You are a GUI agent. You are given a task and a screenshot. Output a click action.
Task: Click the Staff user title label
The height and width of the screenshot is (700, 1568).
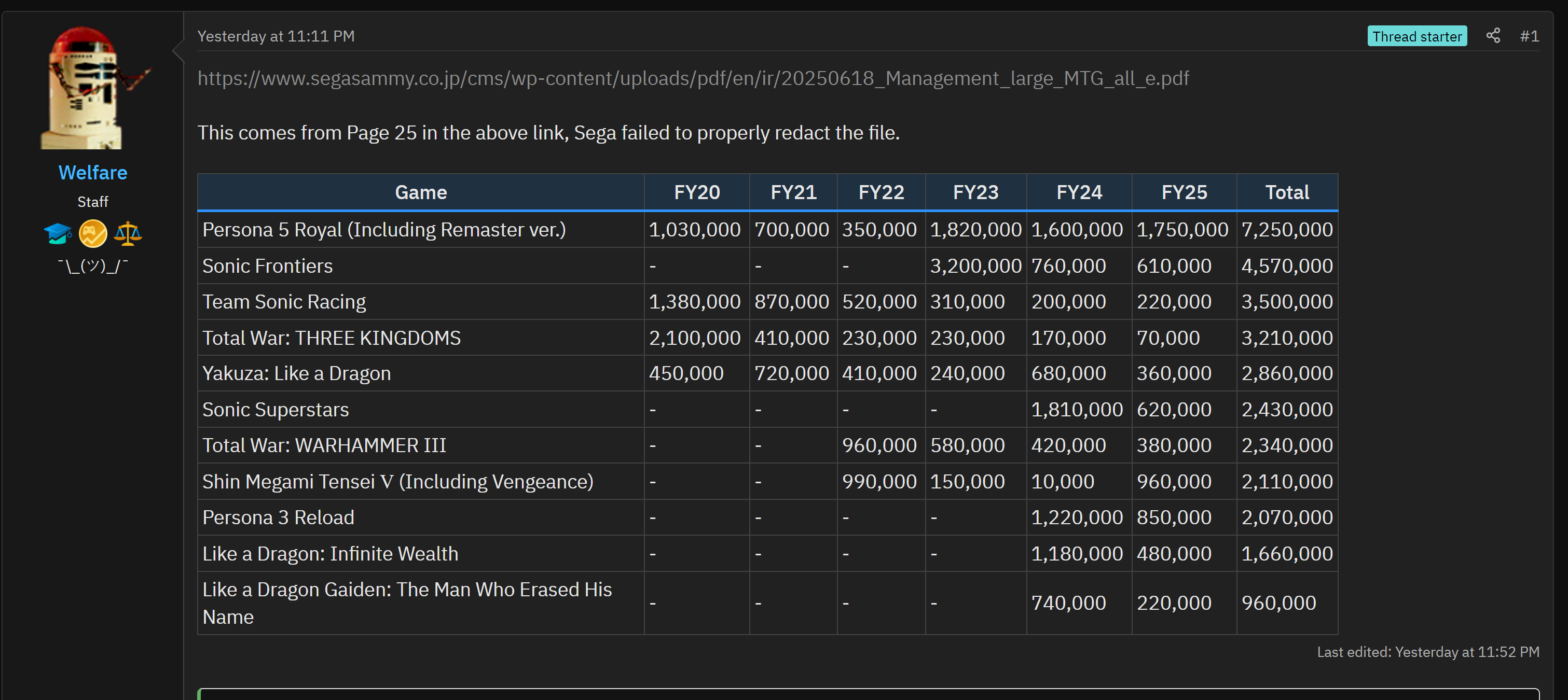[x=92, y=201]
